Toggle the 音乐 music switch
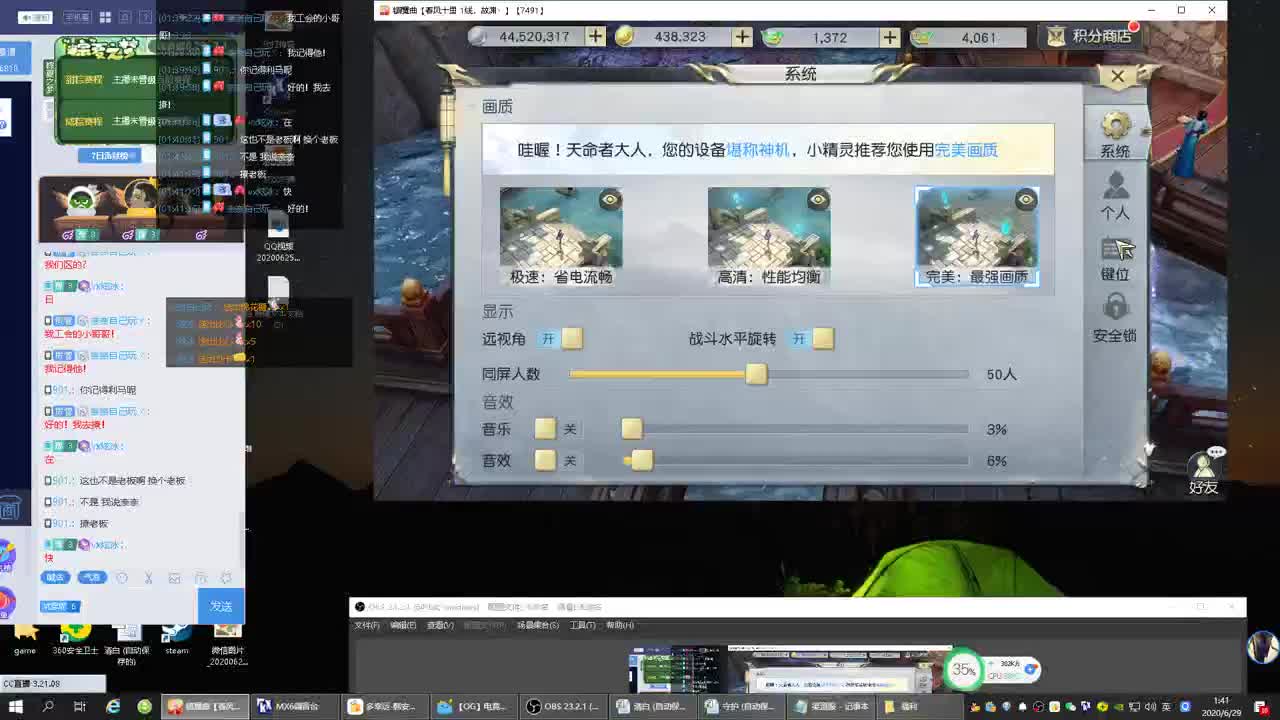This screenshot has height=720, width=1280. pos(557,429)
